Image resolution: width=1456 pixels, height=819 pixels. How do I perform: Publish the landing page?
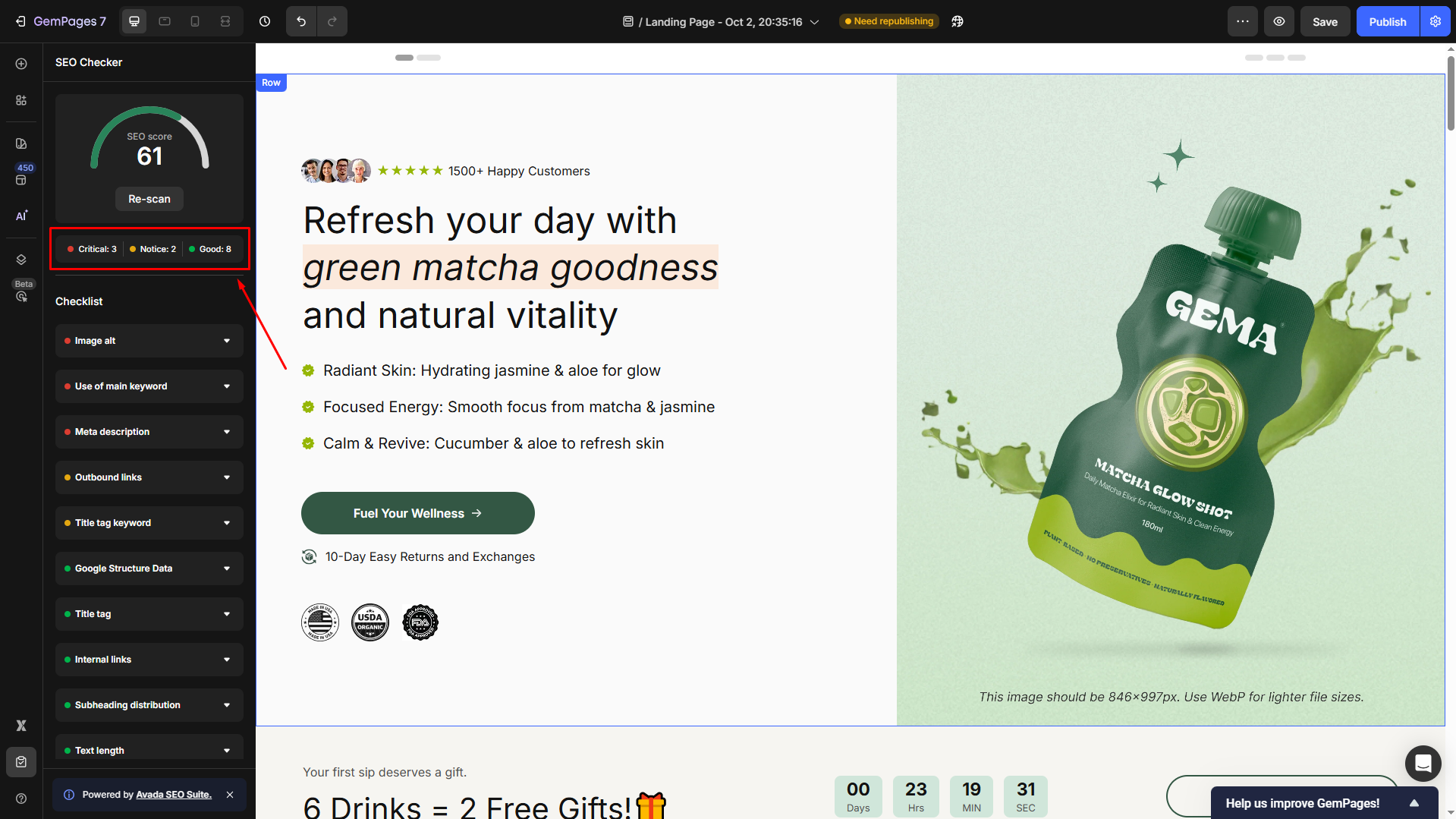coord(1388,21)
